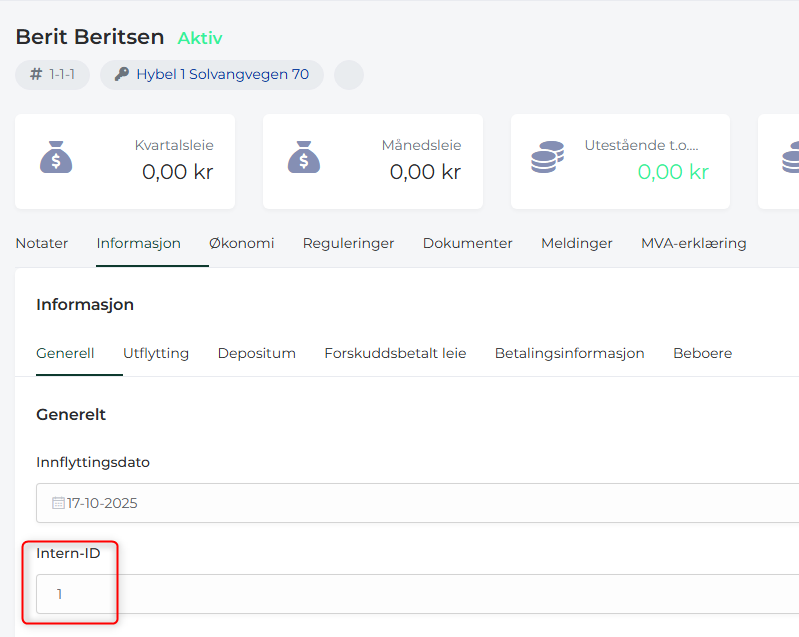Click the hash icon in 1-1-1 badge

point(36,74)
